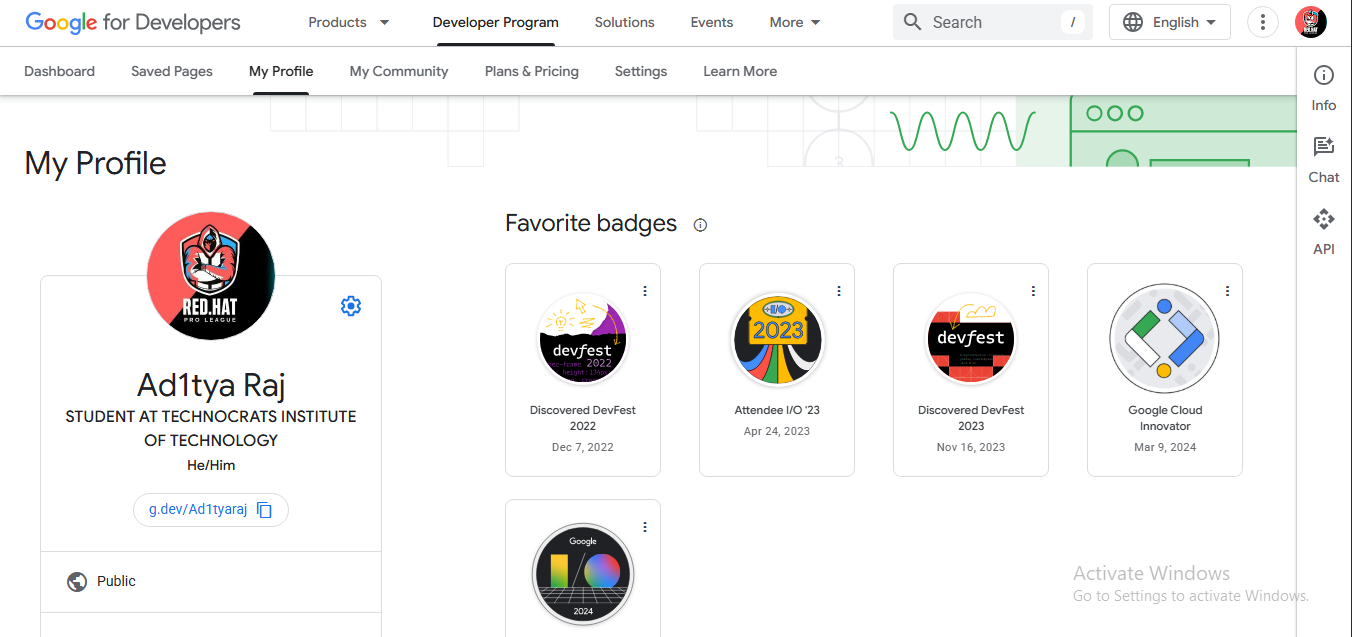
Task: Expand the More dropdown menu
Action: point(795,22)
